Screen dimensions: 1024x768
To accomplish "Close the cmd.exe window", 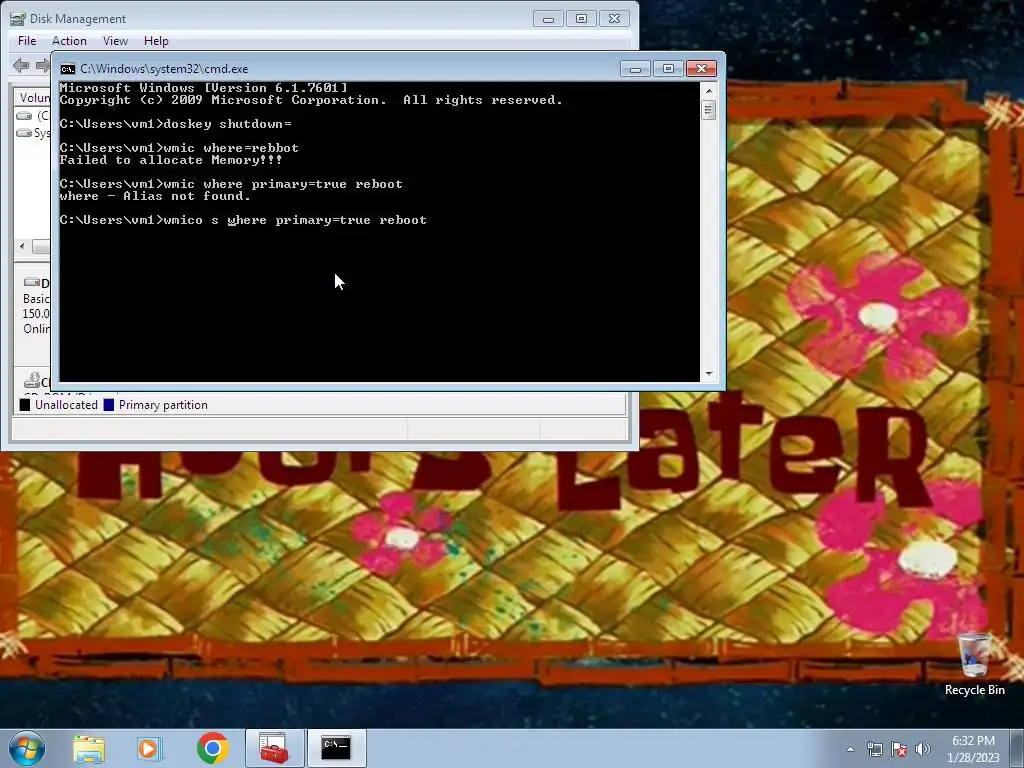I will tap(701, 69).
